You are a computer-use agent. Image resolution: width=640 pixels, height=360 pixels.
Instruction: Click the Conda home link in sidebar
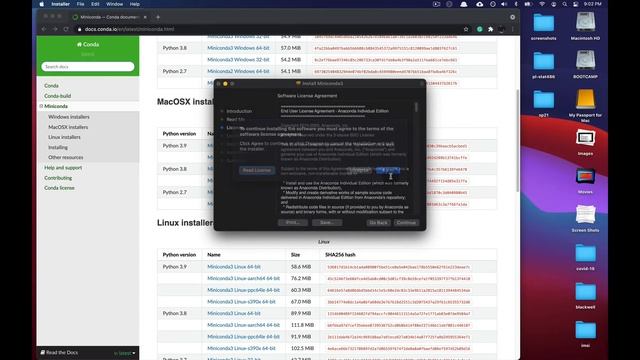coord(88,44)
